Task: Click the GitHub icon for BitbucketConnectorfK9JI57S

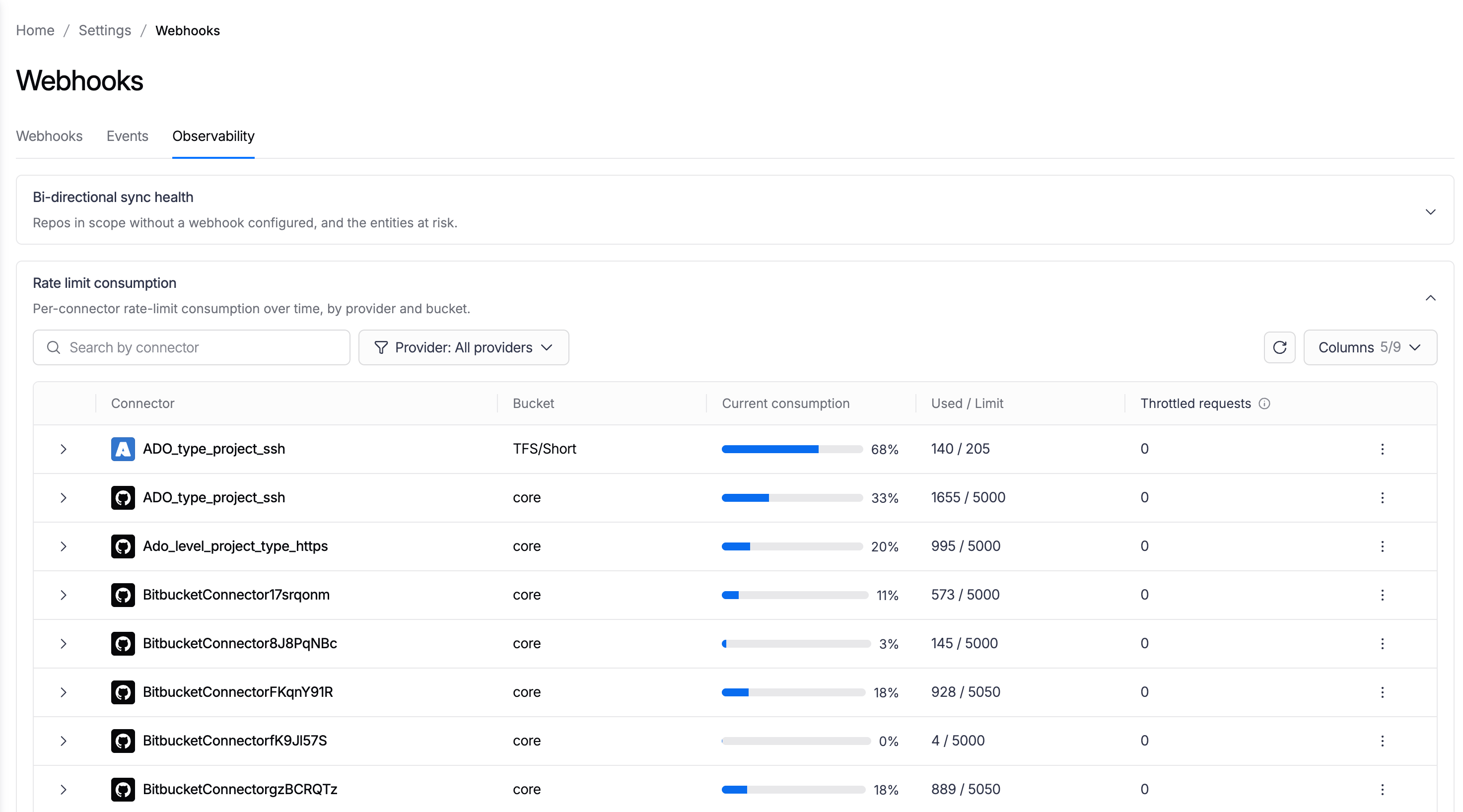Action: point(123,741)
